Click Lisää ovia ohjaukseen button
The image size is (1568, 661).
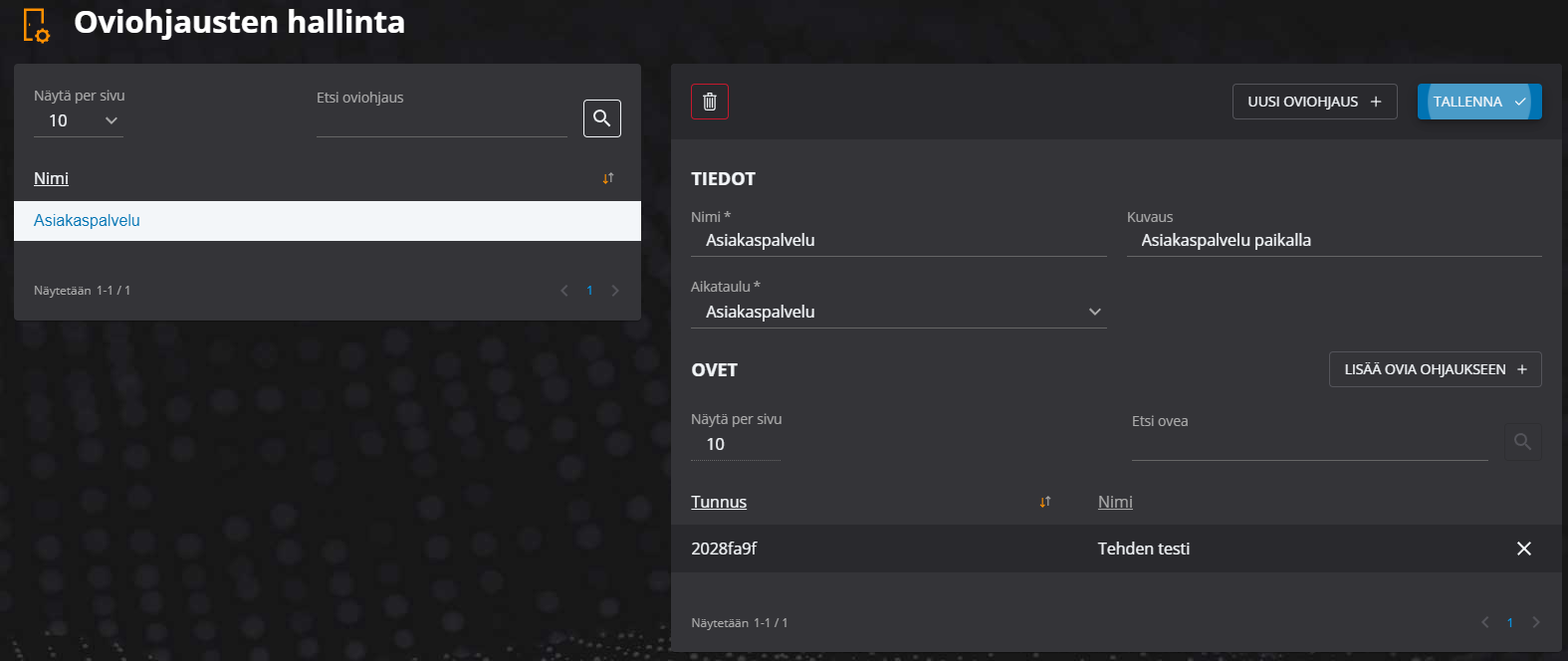(x=1435, y=369)
